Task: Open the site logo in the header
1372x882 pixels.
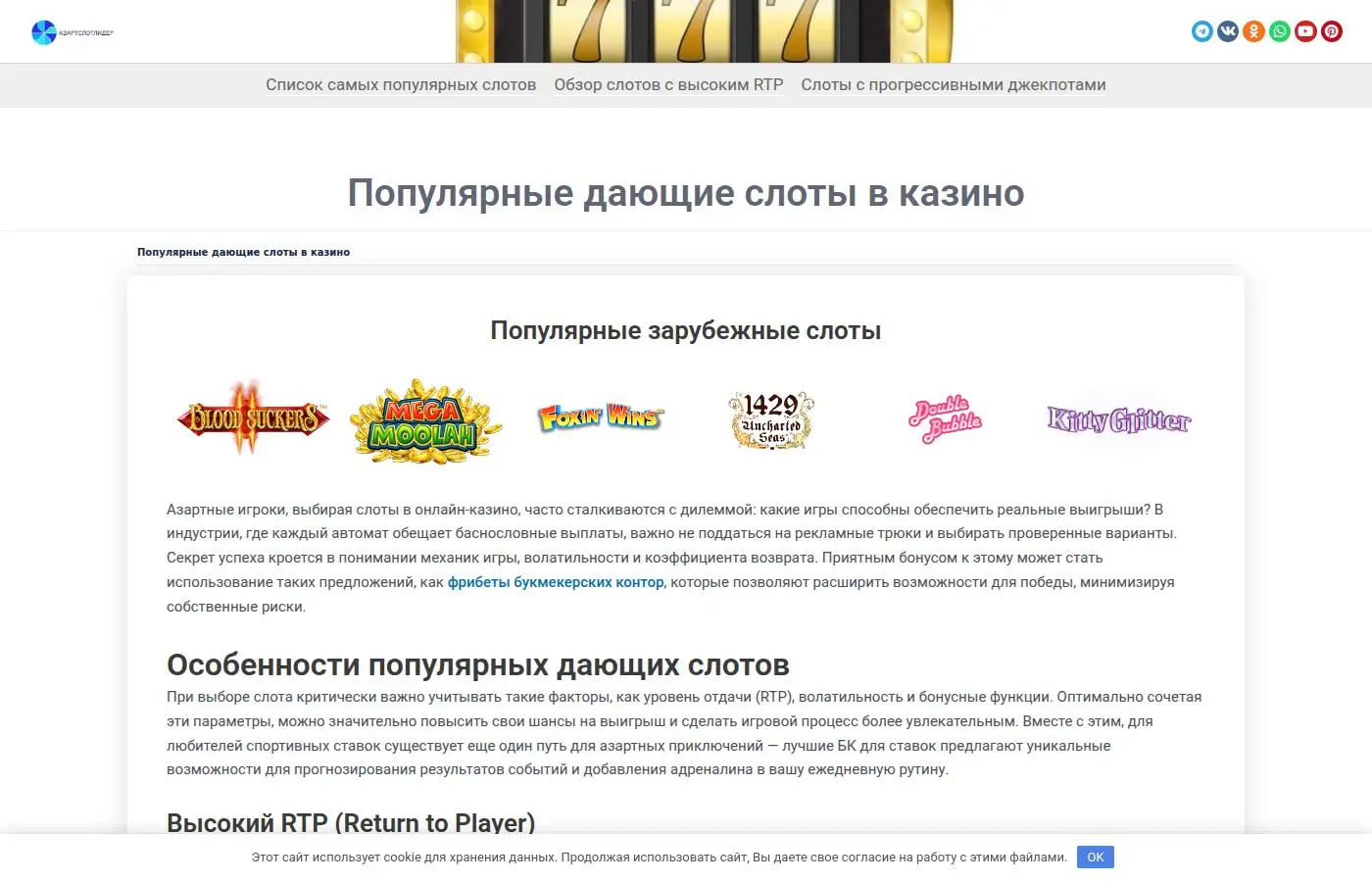Action: [x=73, y=32]
